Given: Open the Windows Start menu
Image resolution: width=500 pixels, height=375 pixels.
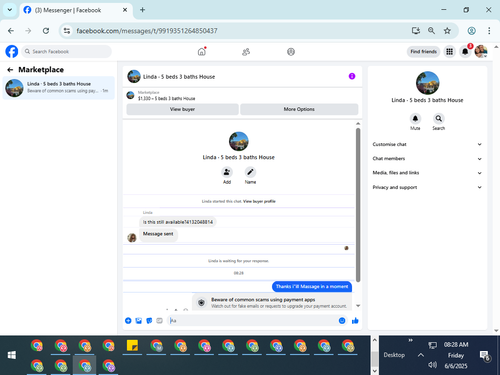Looking at the screenshot, I should tap(12, 355).
